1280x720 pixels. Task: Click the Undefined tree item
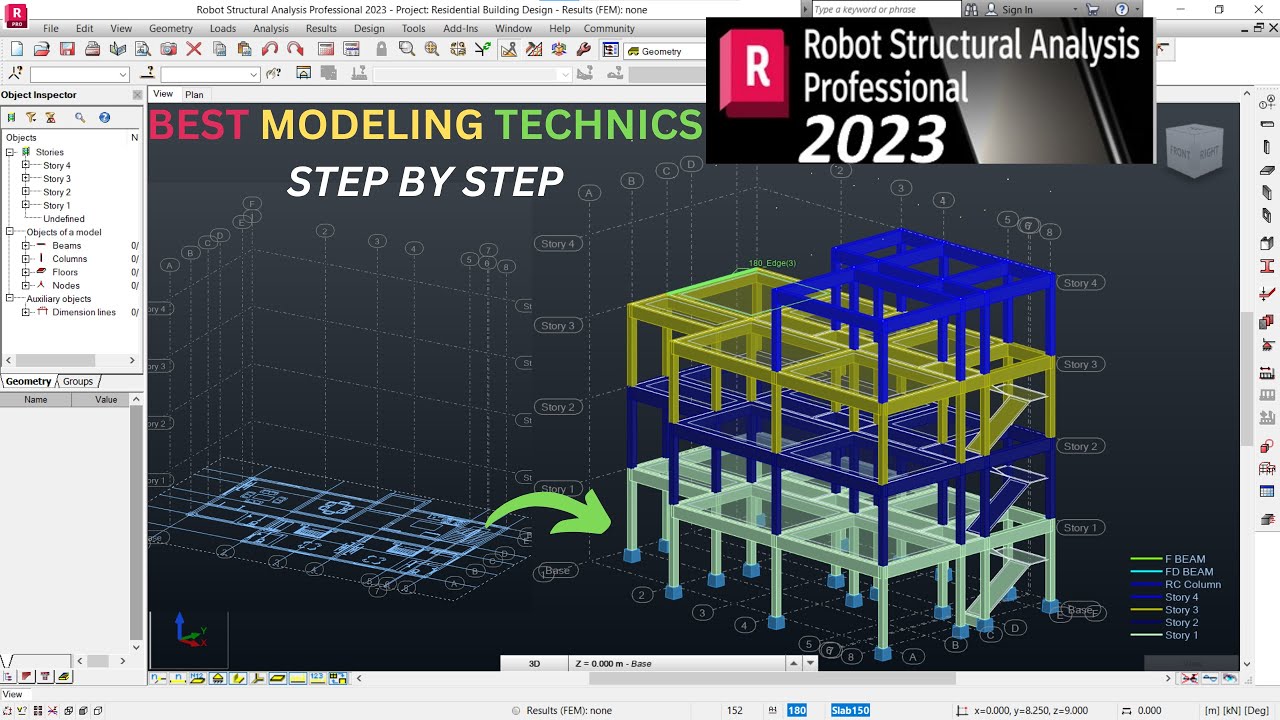pos(64,218)
